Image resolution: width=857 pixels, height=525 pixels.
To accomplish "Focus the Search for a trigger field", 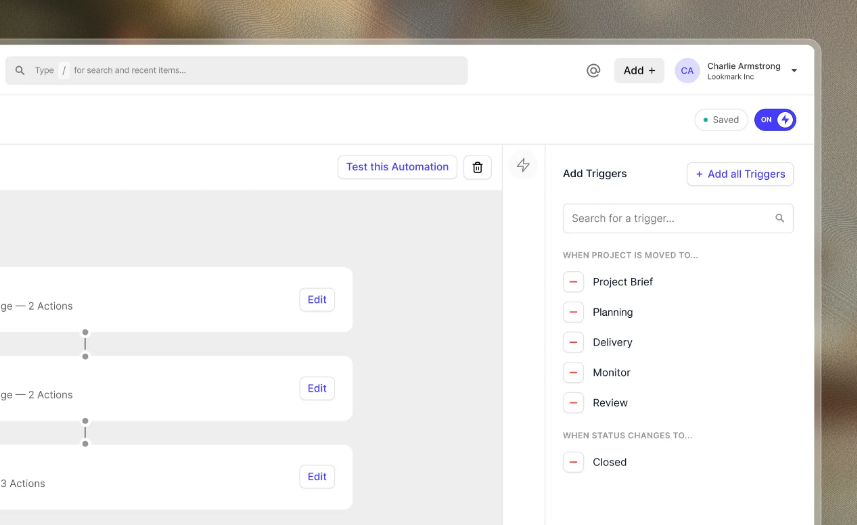I will point(678,219).
